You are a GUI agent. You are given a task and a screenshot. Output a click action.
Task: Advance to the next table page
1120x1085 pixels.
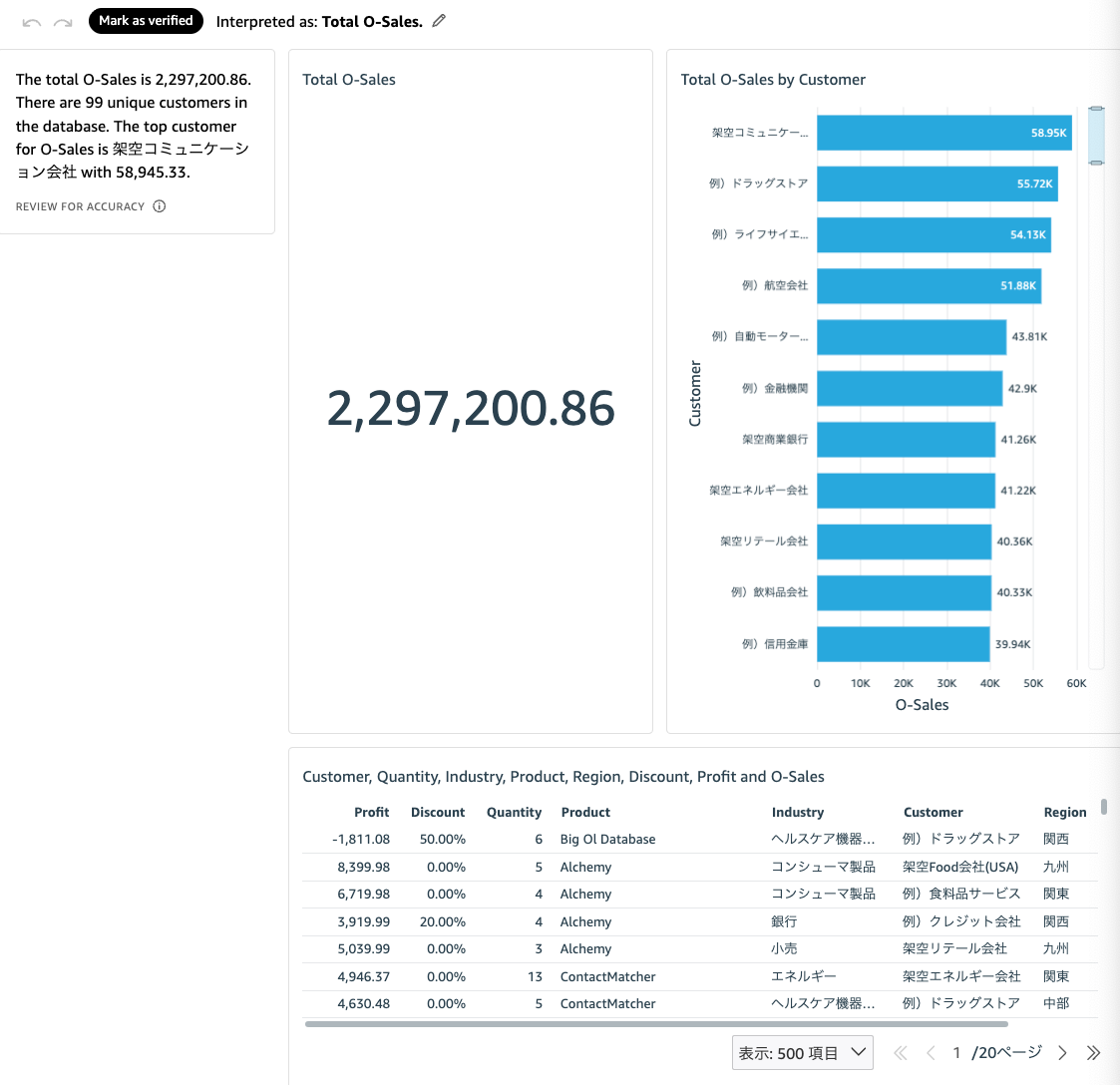1062,1052
